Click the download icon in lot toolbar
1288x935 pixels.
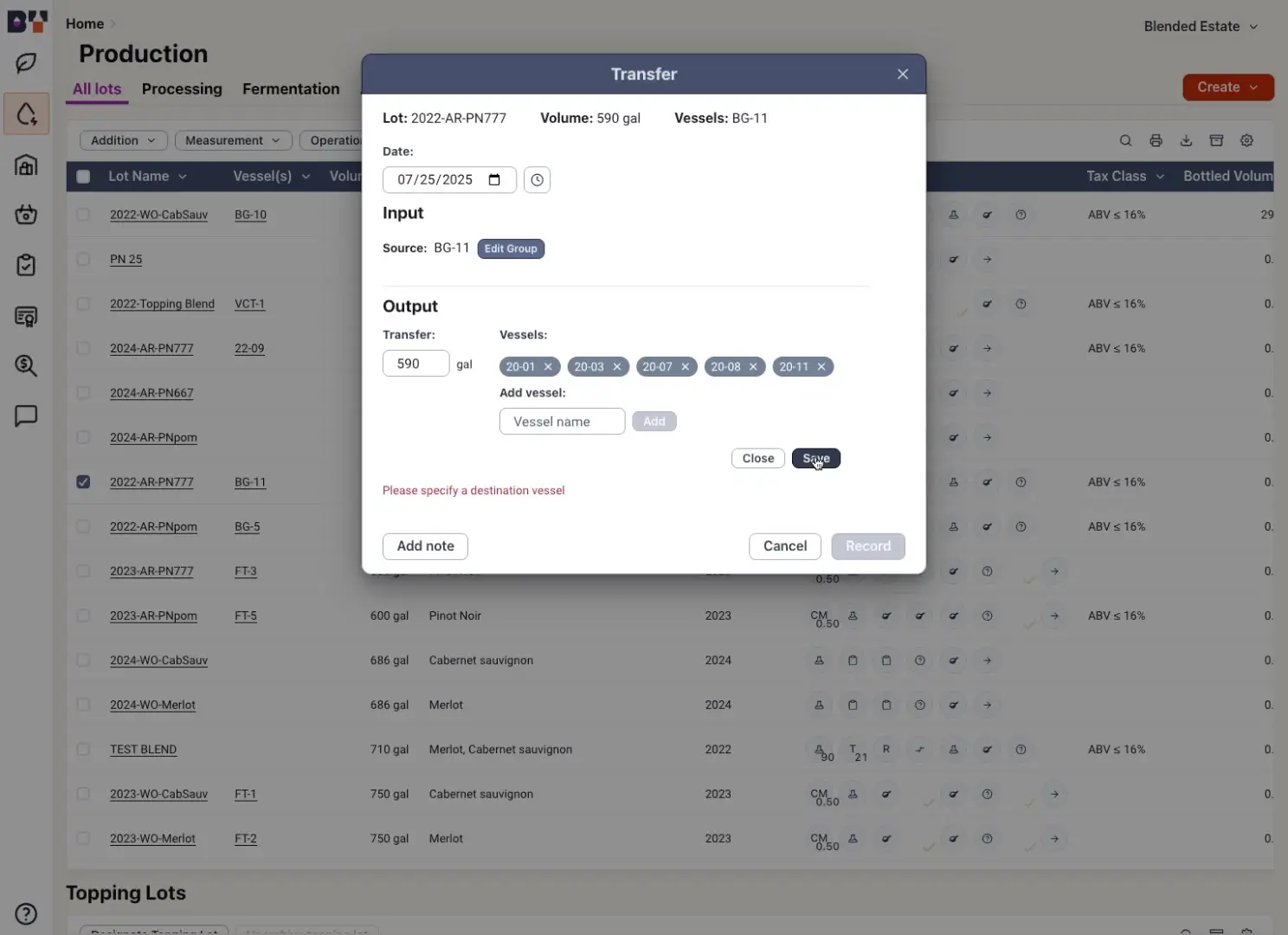tap(1186, 140)
